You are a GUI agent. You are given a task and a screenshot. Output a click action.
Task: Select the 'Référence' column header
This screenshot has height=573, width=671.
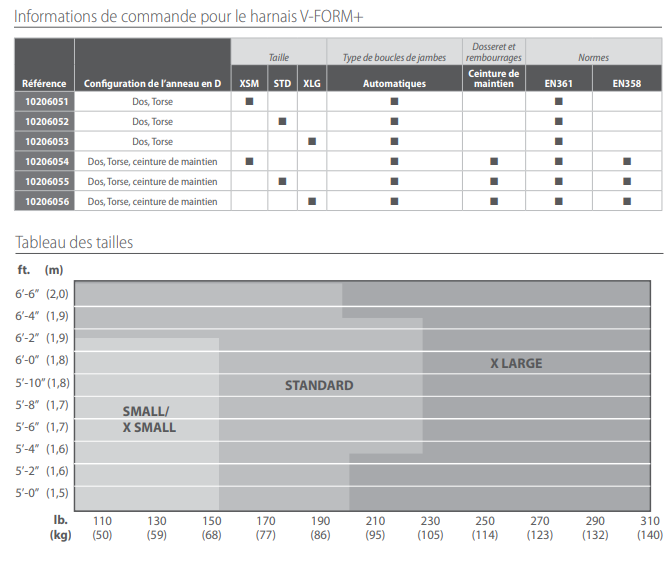pyautogui.click(x=44, y=84)
